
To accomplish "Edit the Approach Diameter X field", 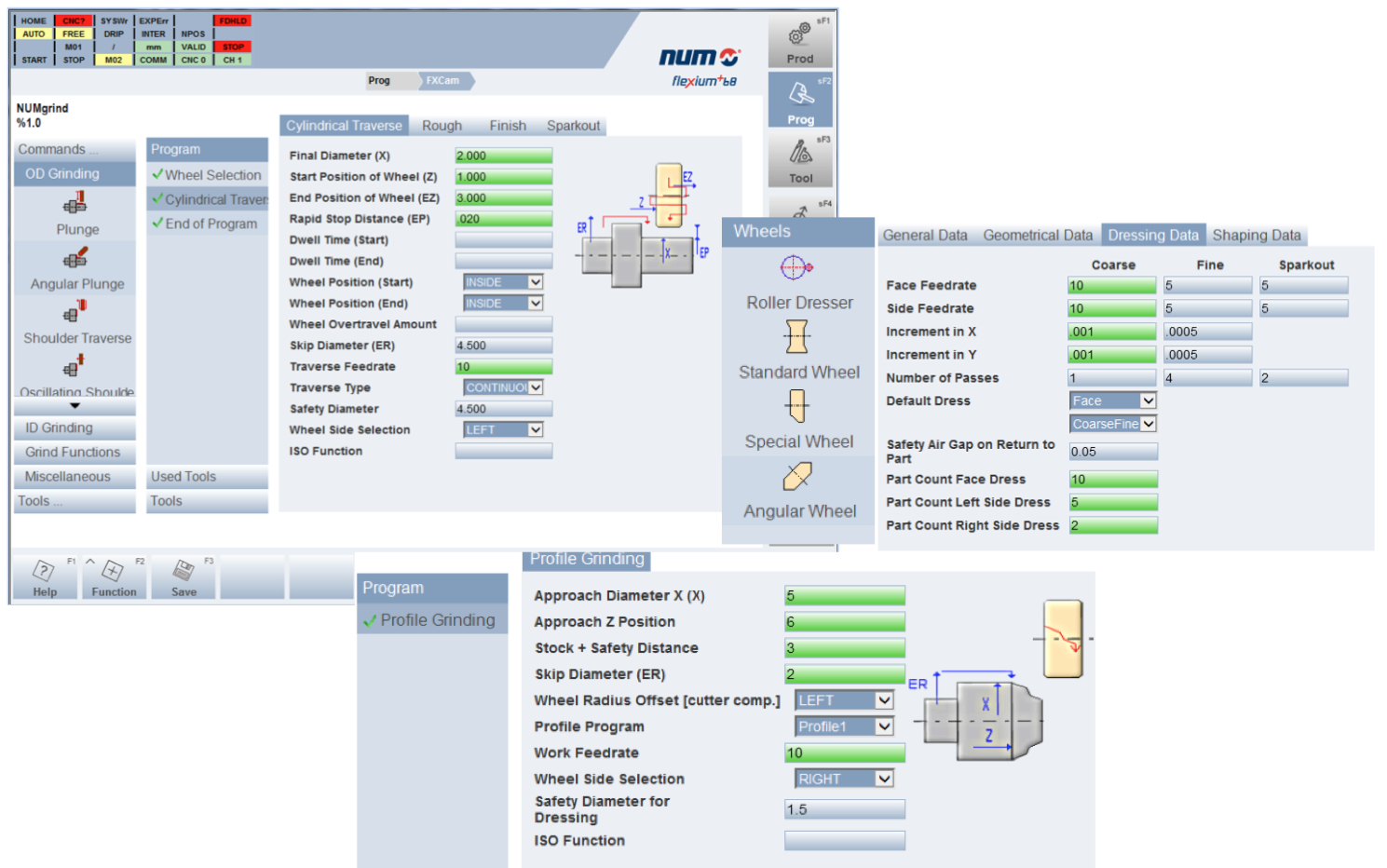I will click(x=845, y=596).
